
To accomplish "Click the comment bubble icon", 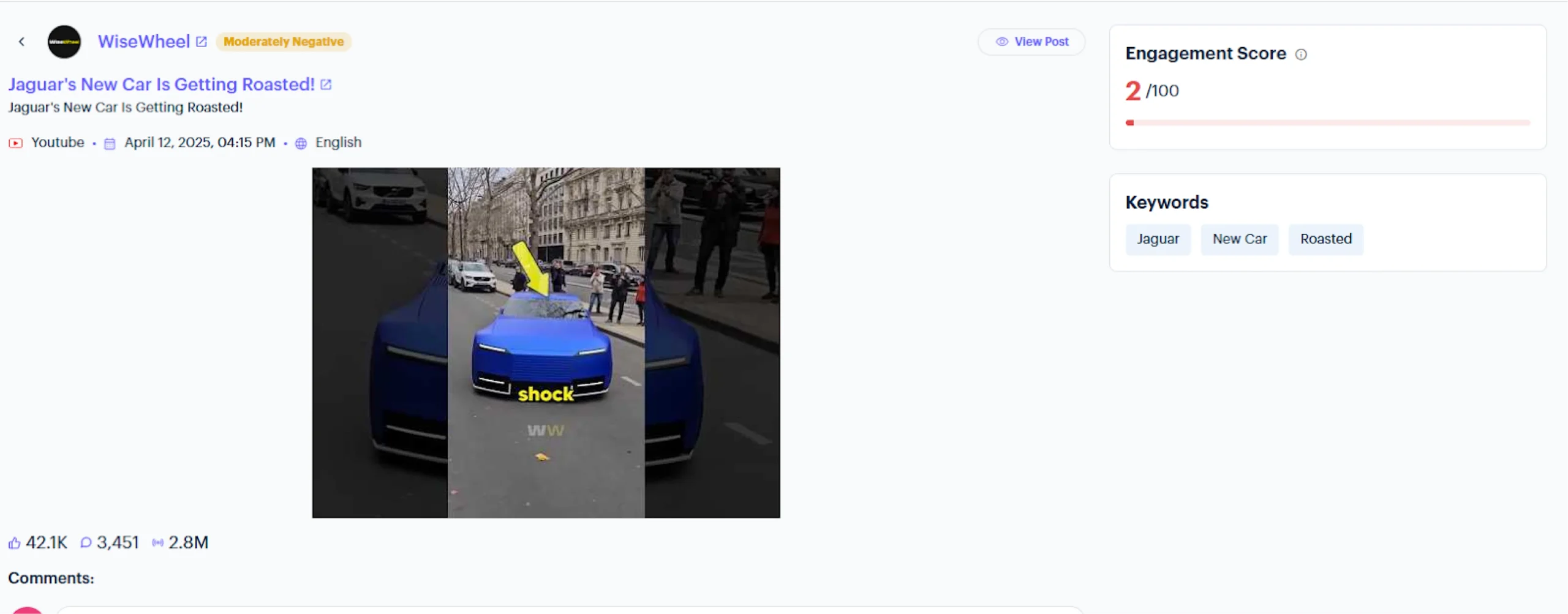I will [x=86, y=542].
